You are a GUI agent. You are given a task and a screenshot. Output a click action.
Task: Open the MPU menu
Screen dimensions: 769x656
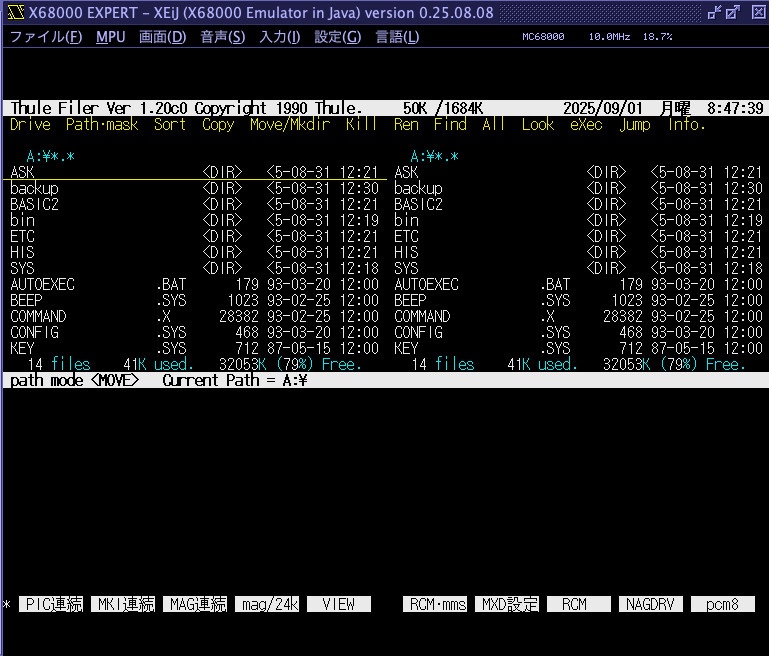point(111,37)
